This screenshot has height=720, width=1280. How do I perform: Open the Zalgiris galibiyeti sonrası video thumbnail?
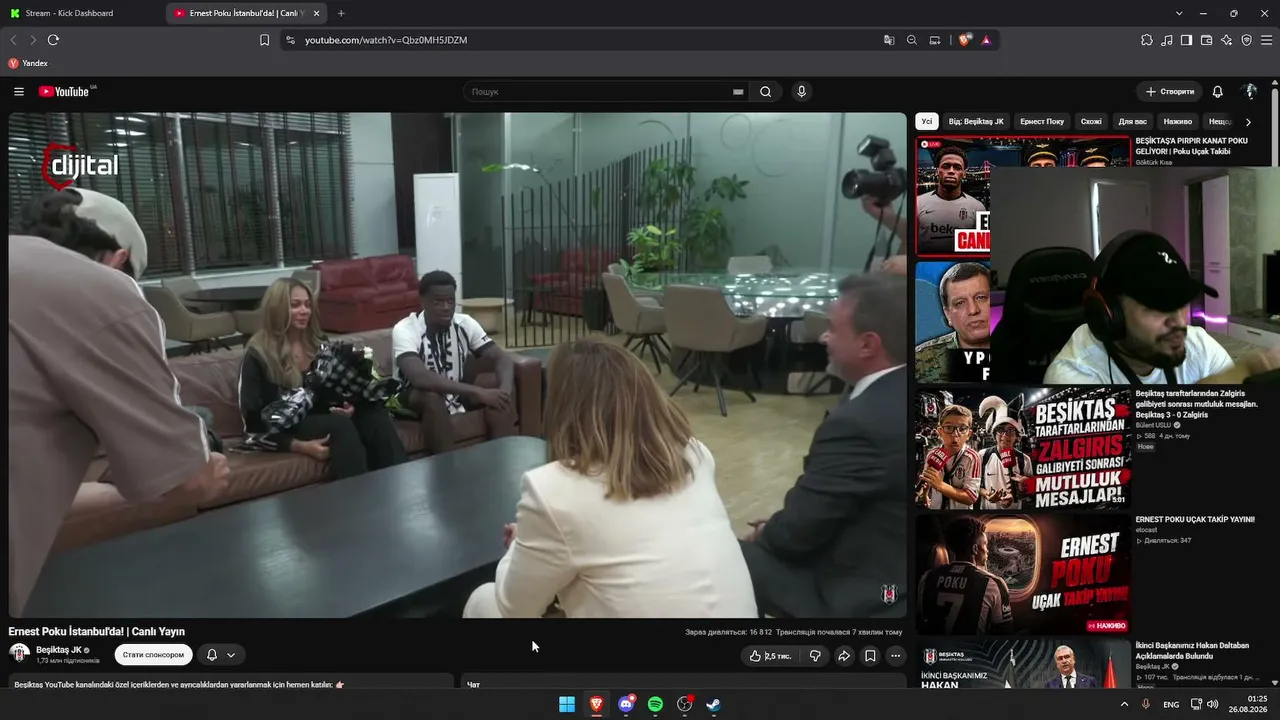1023,448
